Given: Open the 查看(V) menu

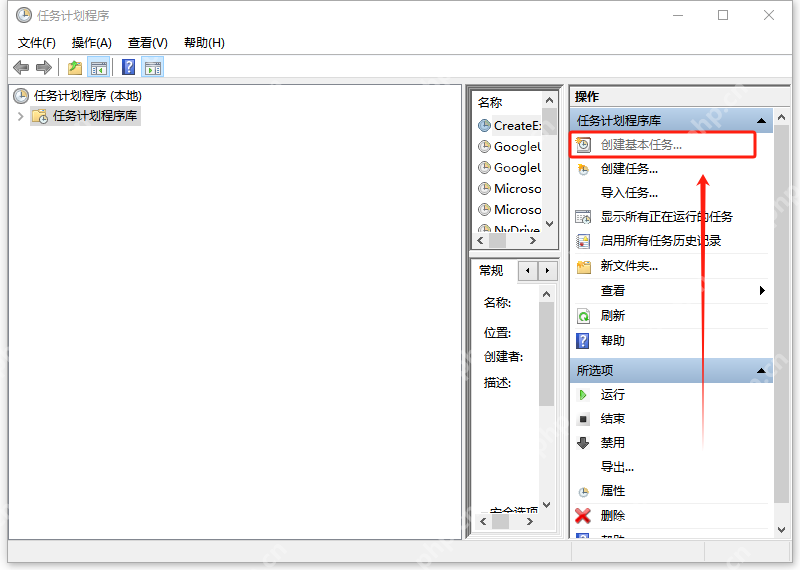Looking at the screenshot, I should [x=147, y=43].
